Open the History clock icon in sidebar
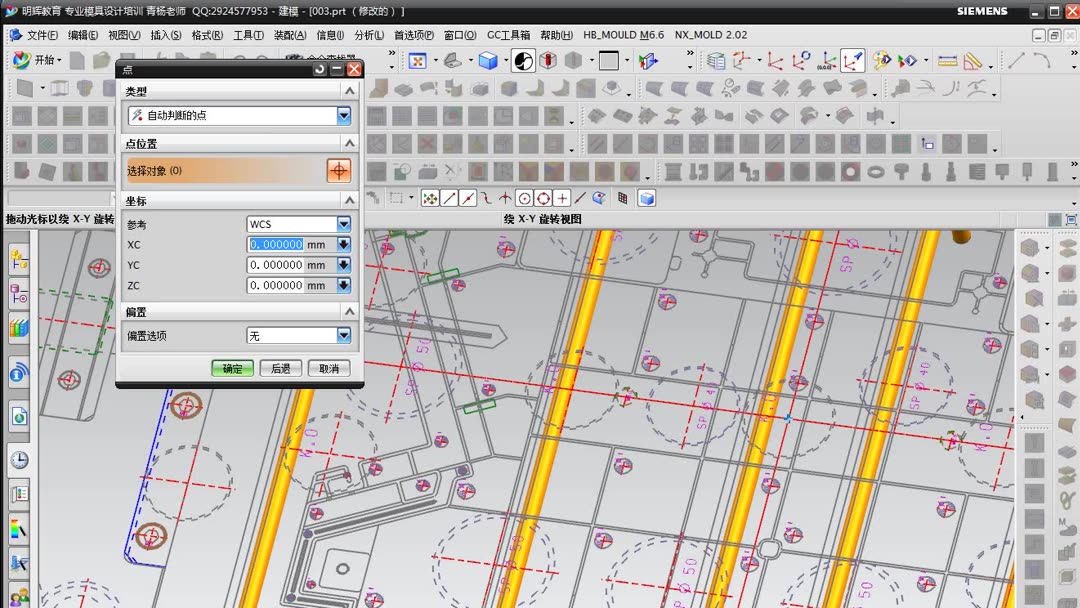The image size is (1080, 608). tap(19, 460)
